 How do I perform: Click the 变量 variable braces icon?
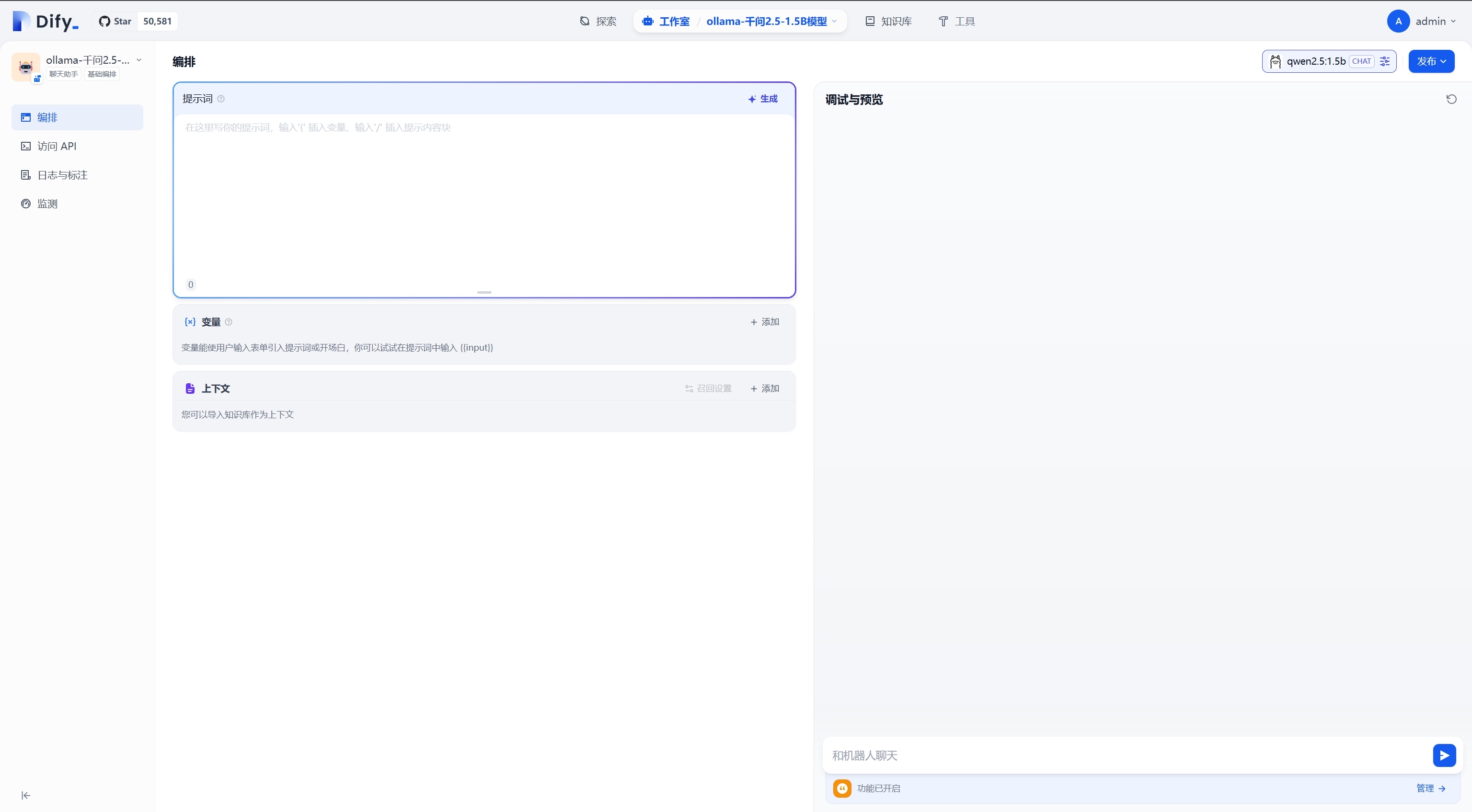(x=190, y=322)
